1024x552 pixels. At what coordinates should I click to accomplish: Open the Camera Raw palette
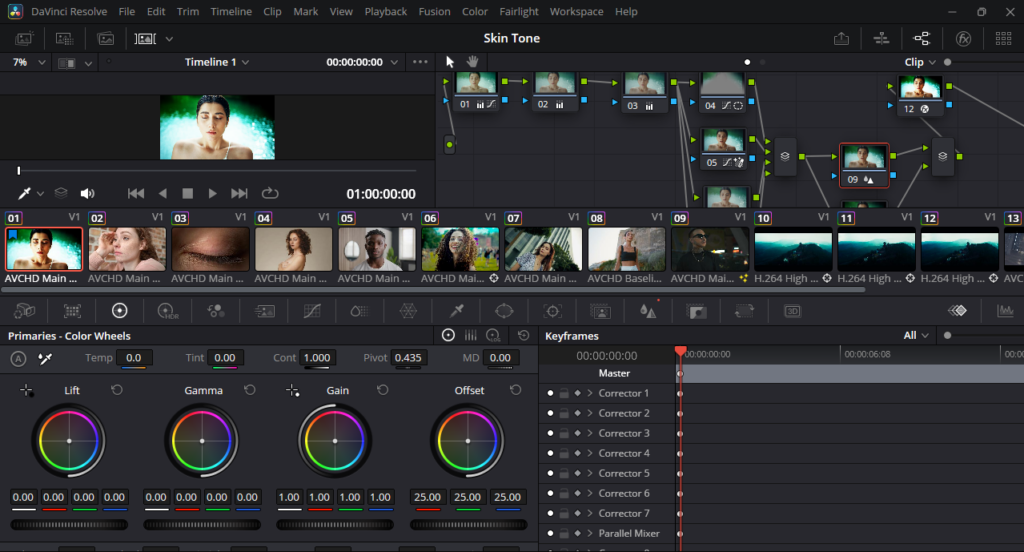click(x=24, y=311)
